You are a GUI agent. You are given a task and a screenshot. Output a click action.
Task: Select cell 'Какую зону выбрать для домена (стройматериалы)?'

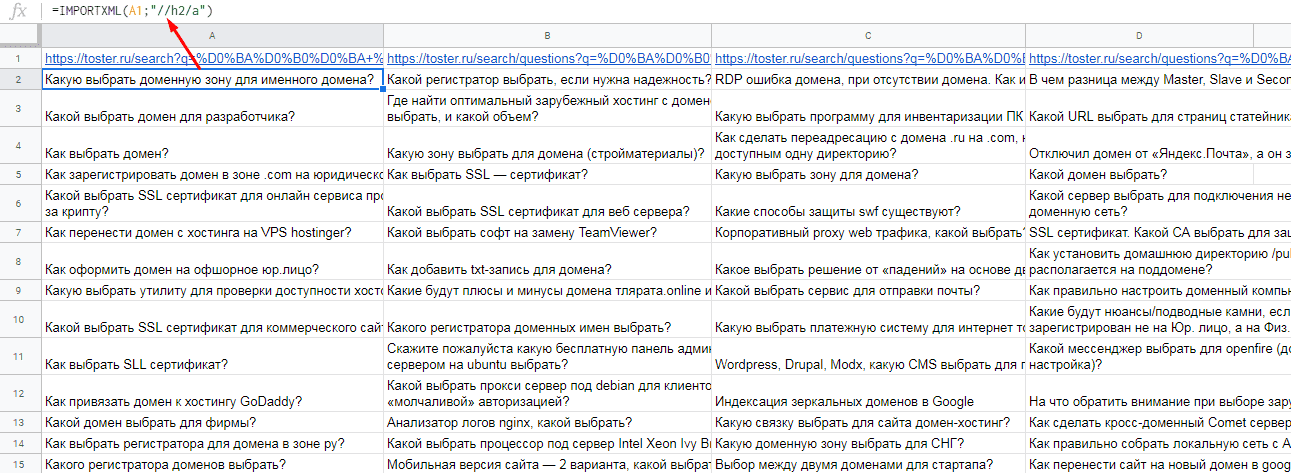pos(548,145)
